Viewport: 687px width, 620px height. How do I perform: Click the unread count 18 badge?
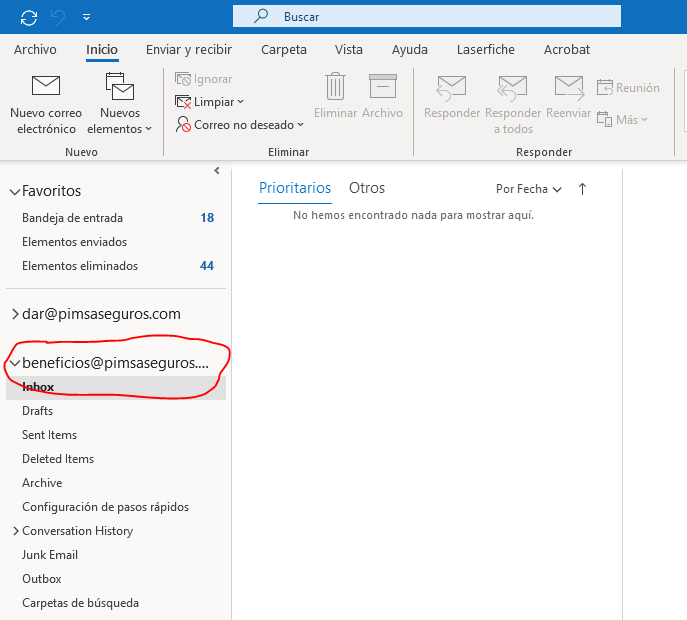click(207, 218)
